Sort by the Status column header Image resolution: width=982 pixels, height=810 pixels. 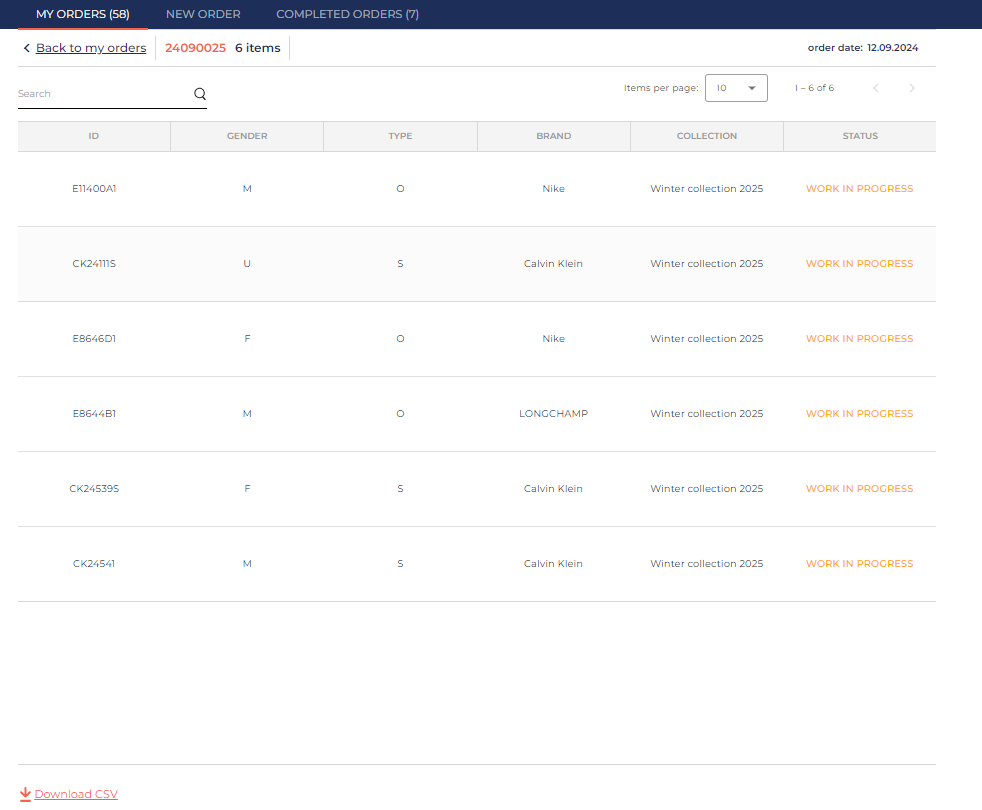point(859,136)
